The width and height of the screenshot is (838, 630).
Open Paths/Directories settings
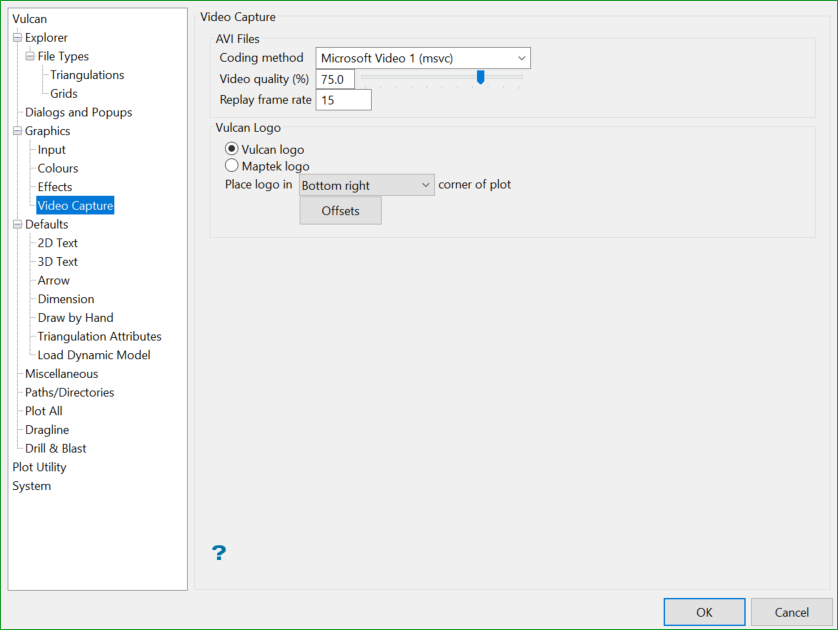tap(69, 393)
